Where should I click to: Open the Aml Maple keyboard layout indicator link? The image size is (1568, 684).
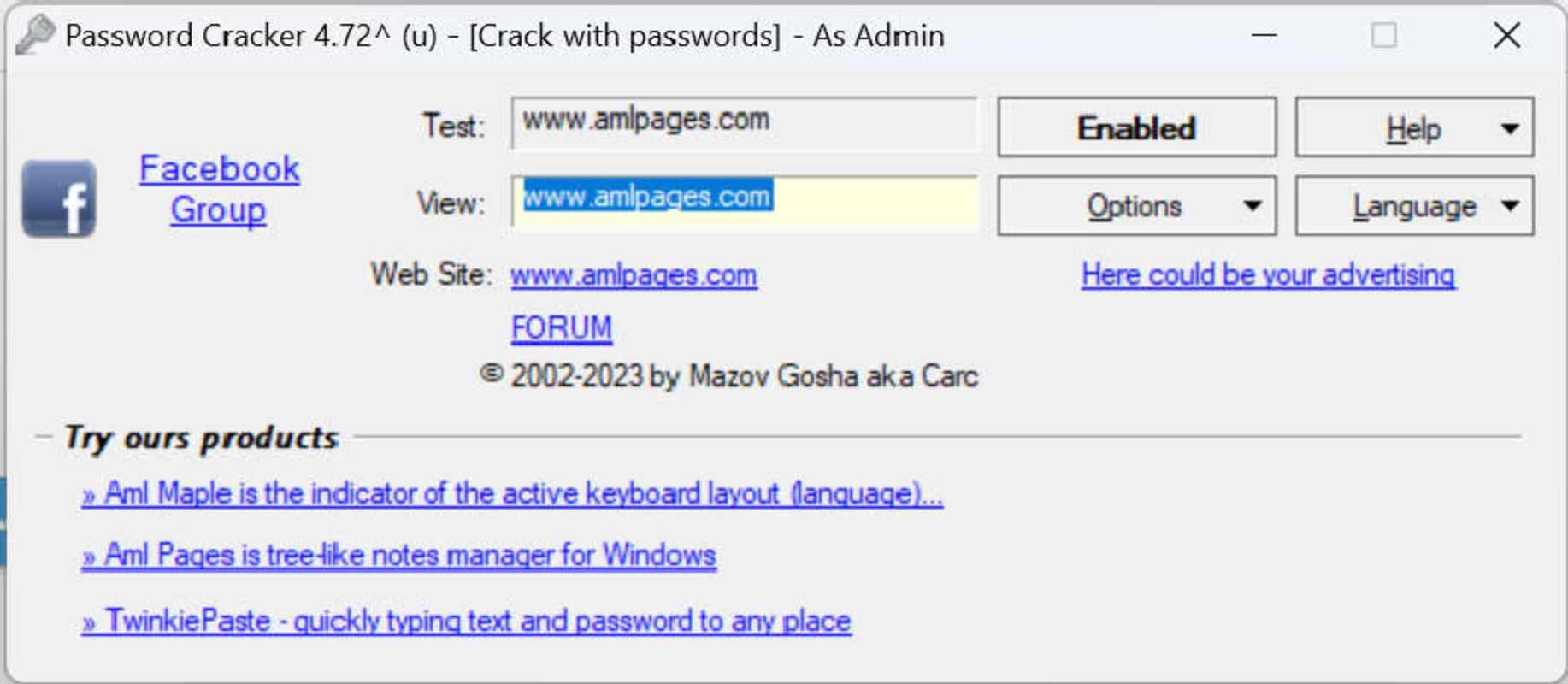512,493
